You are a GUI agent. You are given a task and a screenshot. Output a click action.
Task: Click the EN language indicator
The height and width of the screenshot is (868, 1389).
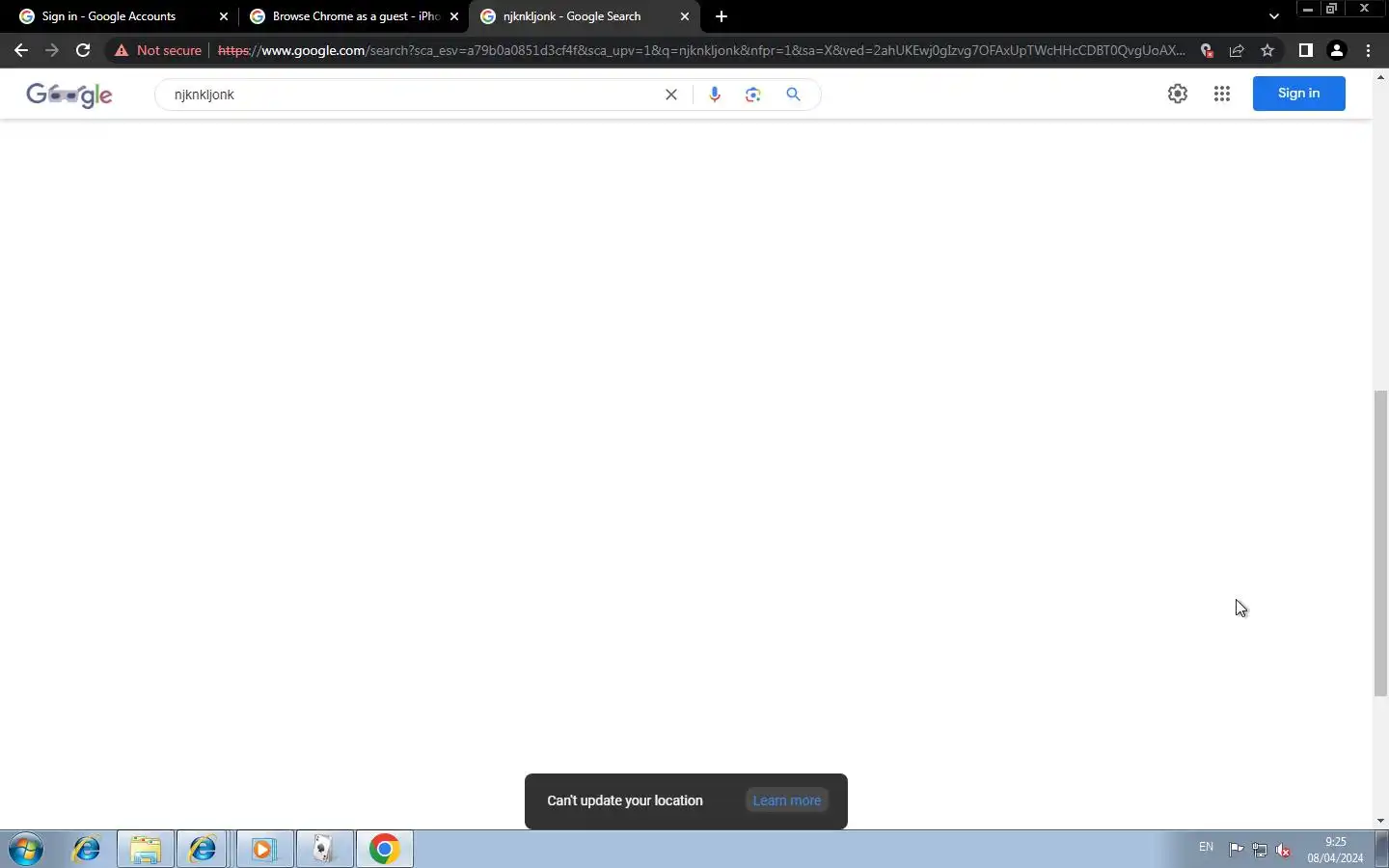[1206, 847]
